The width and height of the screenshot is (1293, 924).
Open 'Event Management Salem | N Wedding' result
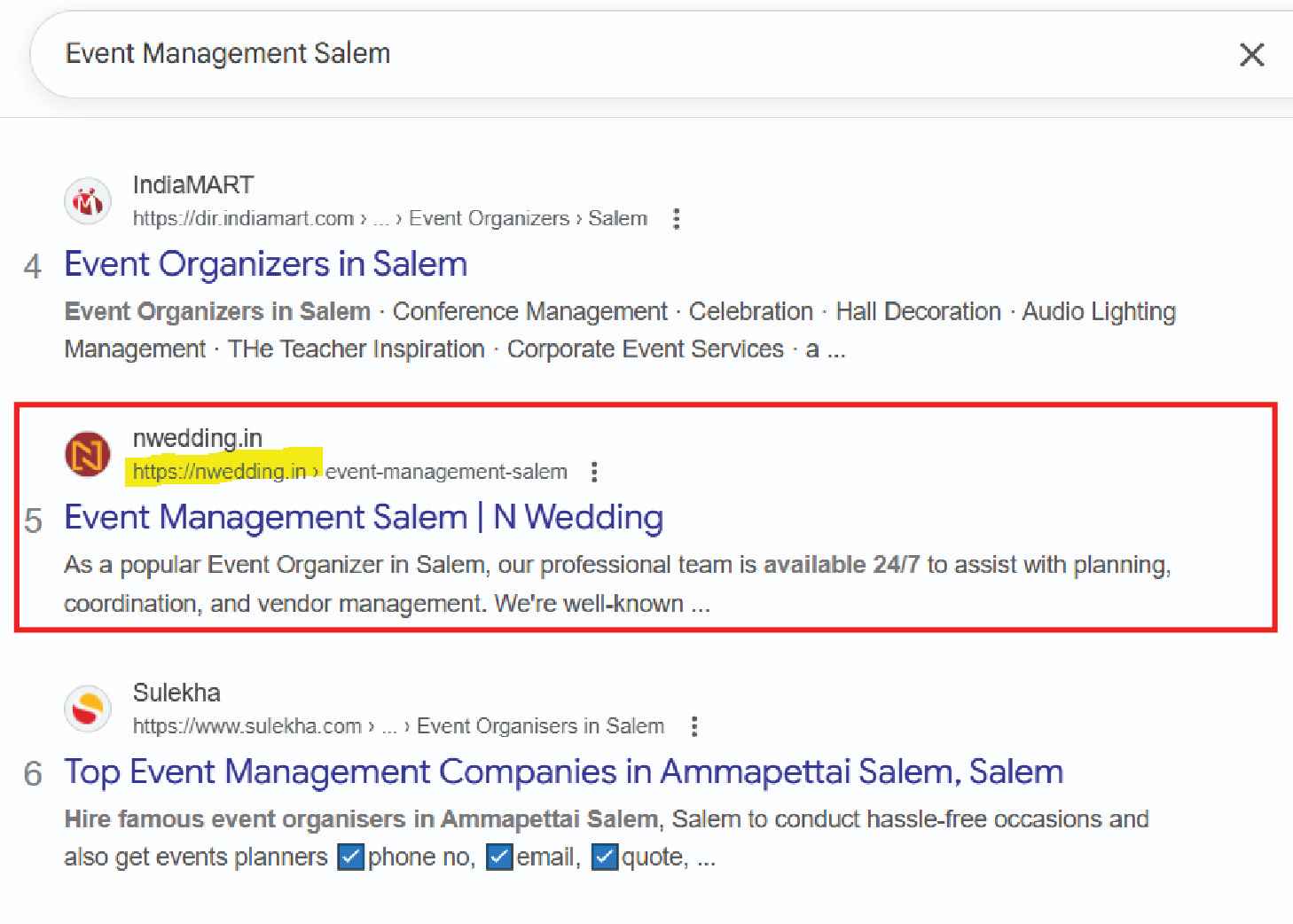(363, 517)
